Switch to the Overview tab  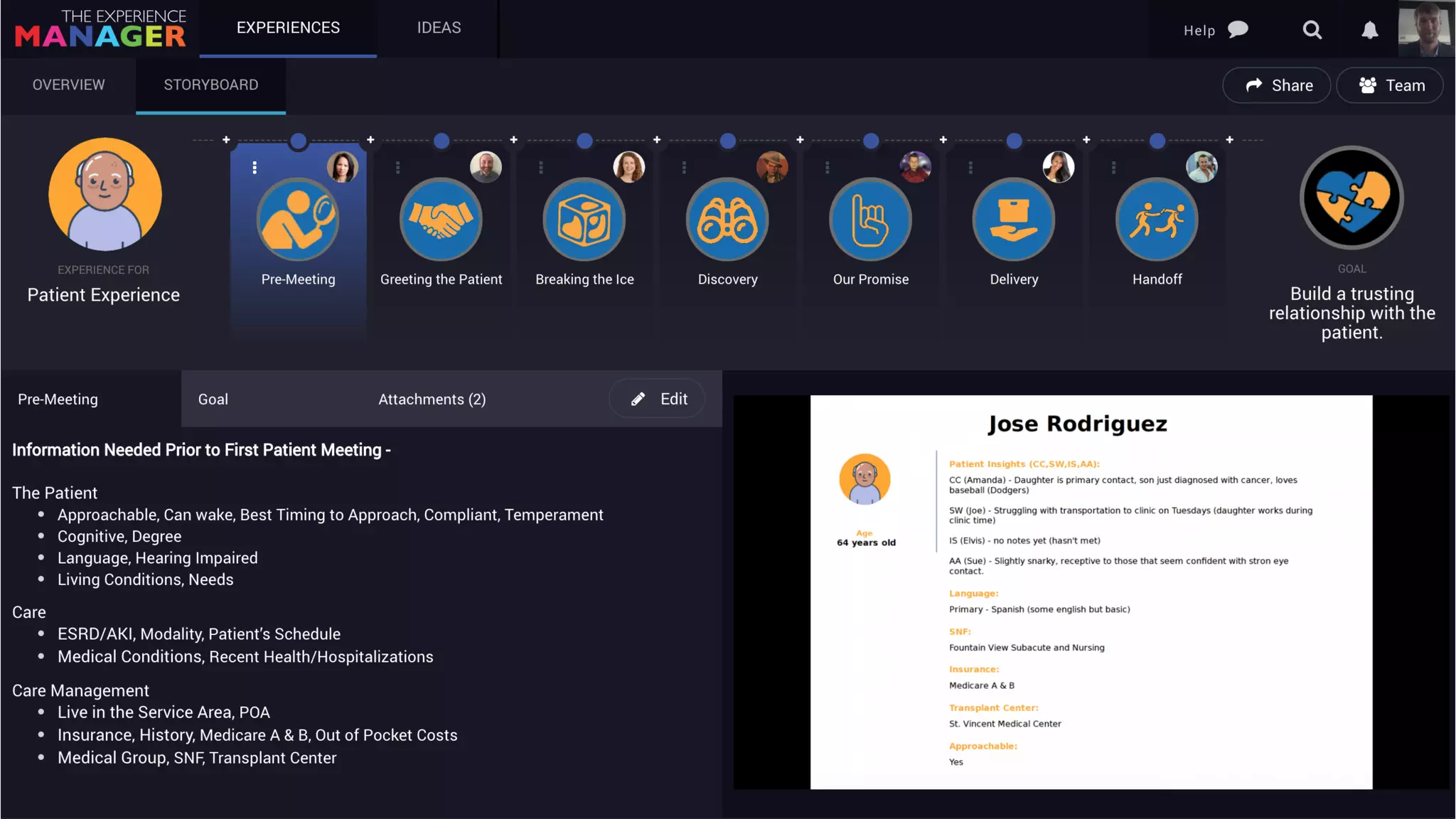(68, 85)
